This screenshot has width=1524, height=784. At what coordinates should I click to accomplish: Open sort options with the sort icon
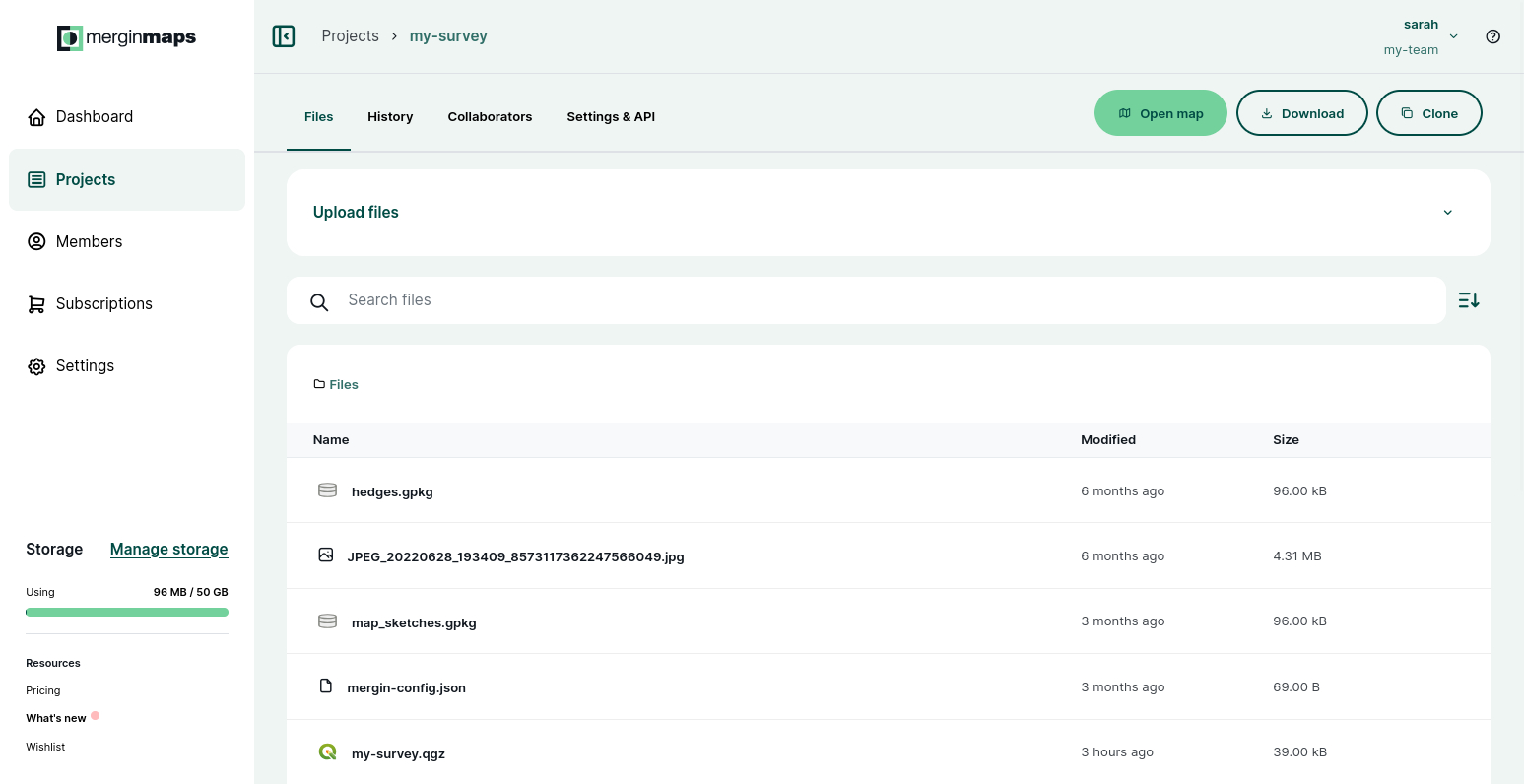pyautogui.click(x=1469, y=300)
